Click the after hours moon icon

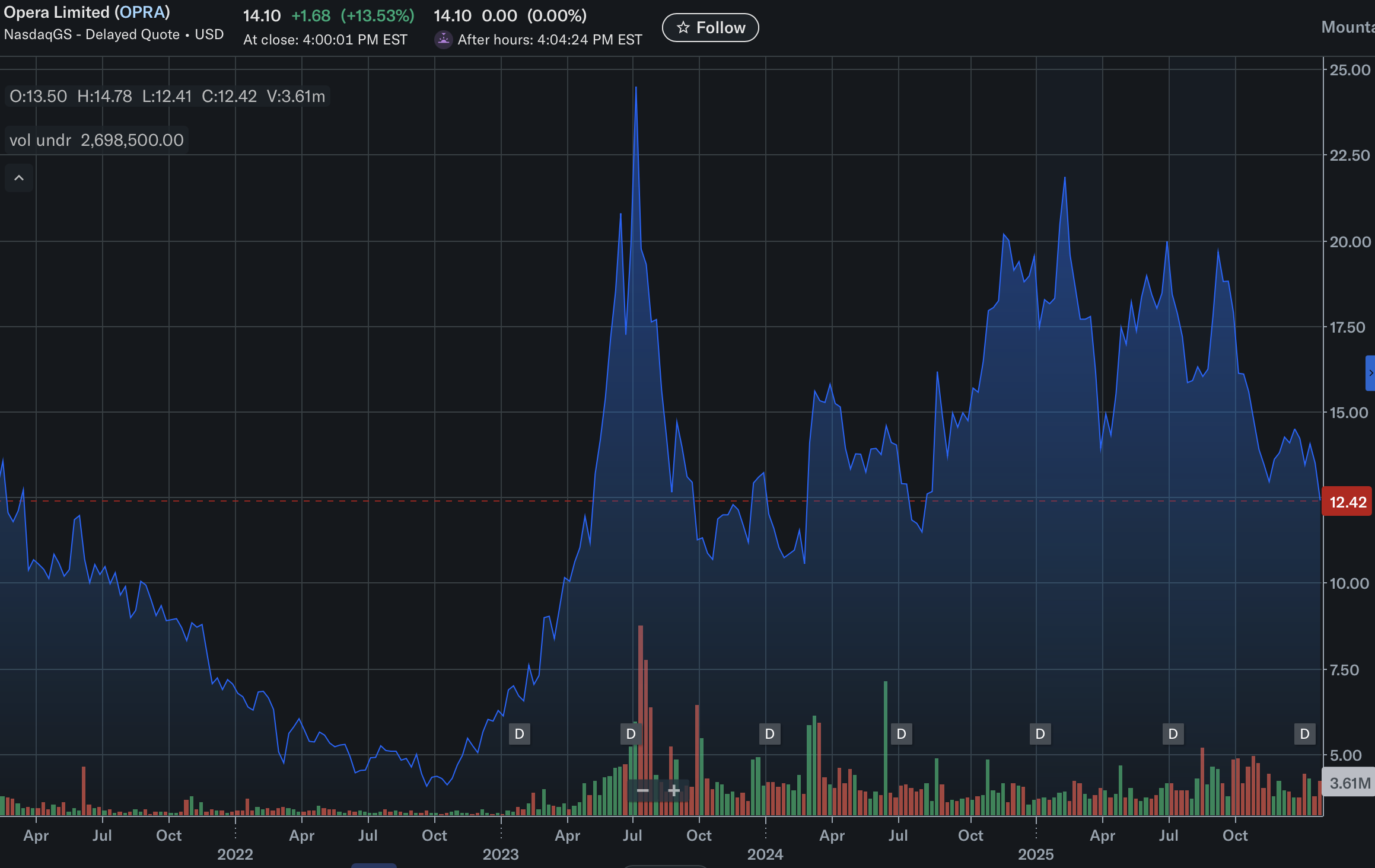point(443,40)
